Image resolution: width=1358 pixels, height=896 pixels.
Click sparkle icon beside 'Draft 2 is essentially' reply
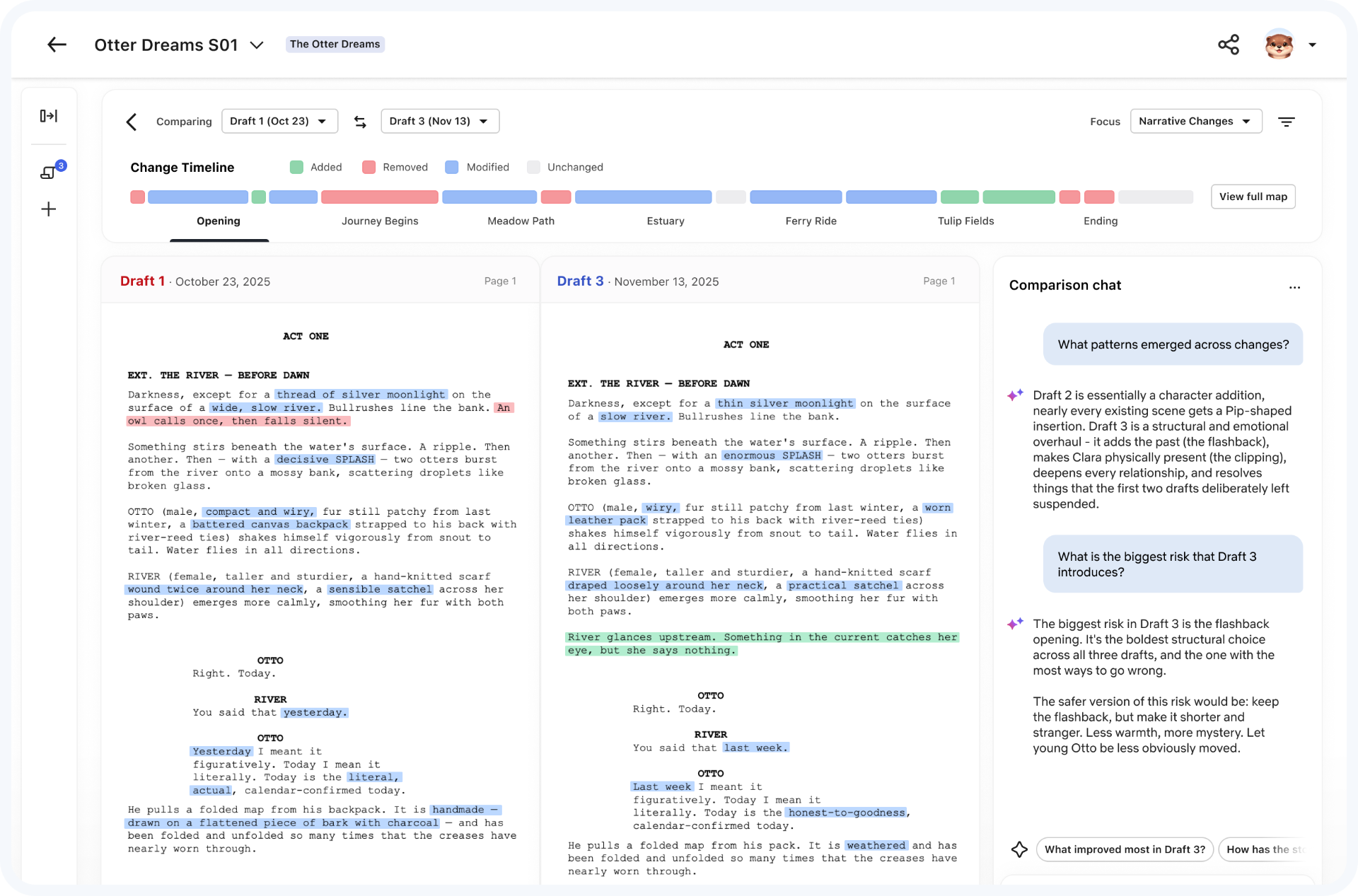coord(1016,395)
